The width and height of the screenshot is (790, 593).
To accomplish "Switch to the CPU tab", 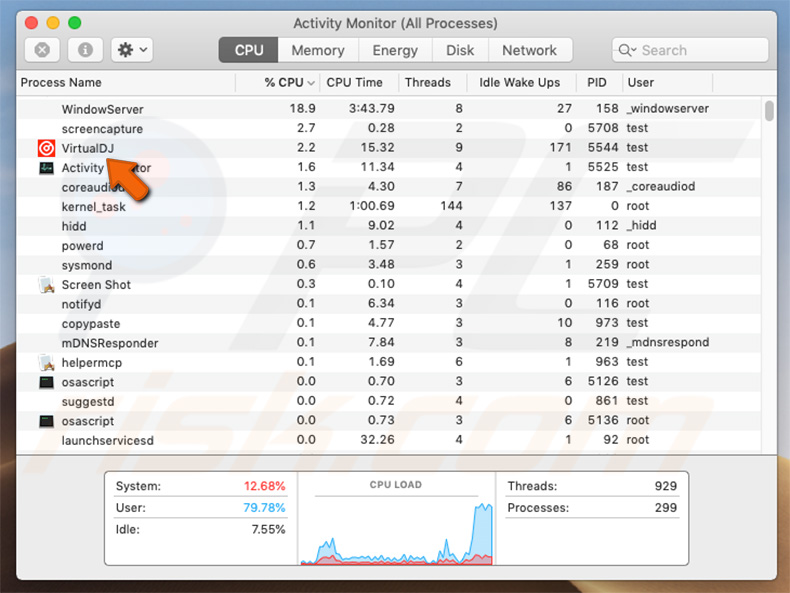I will pos(248,50).
